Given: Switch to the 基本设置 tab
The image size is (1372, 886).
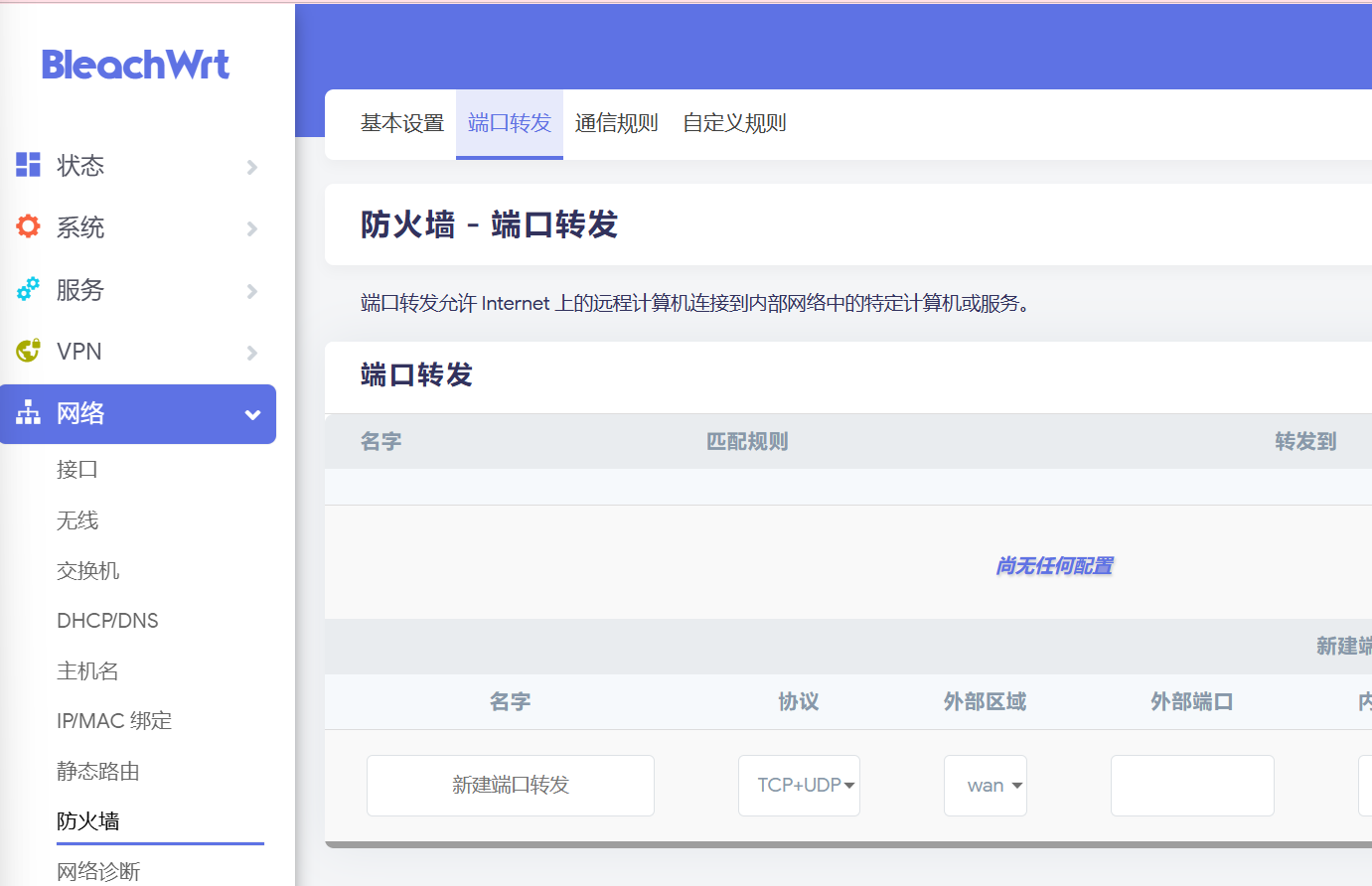Looking at the screenshot, I should pyautogui.click(x=401, y=123).
